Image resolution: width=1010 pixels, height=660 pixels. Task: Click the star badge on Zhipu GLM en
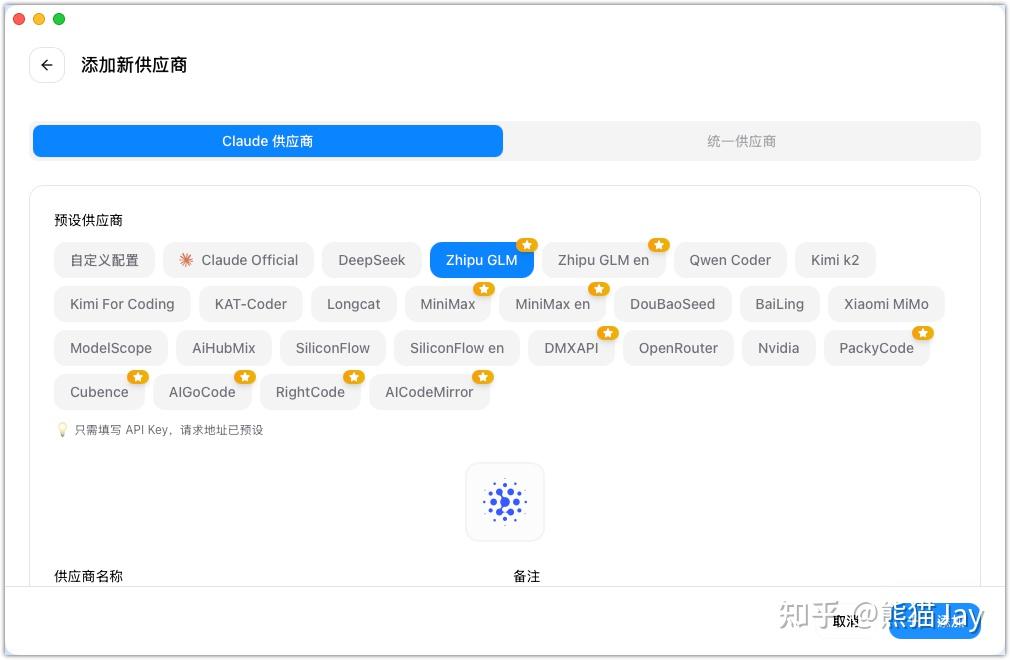coord(659,245)
